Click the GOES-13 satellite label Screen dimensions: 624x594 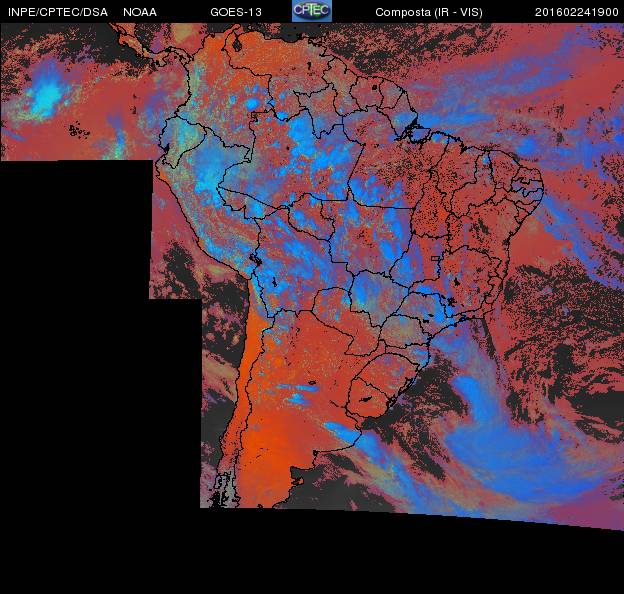[236, 12]
